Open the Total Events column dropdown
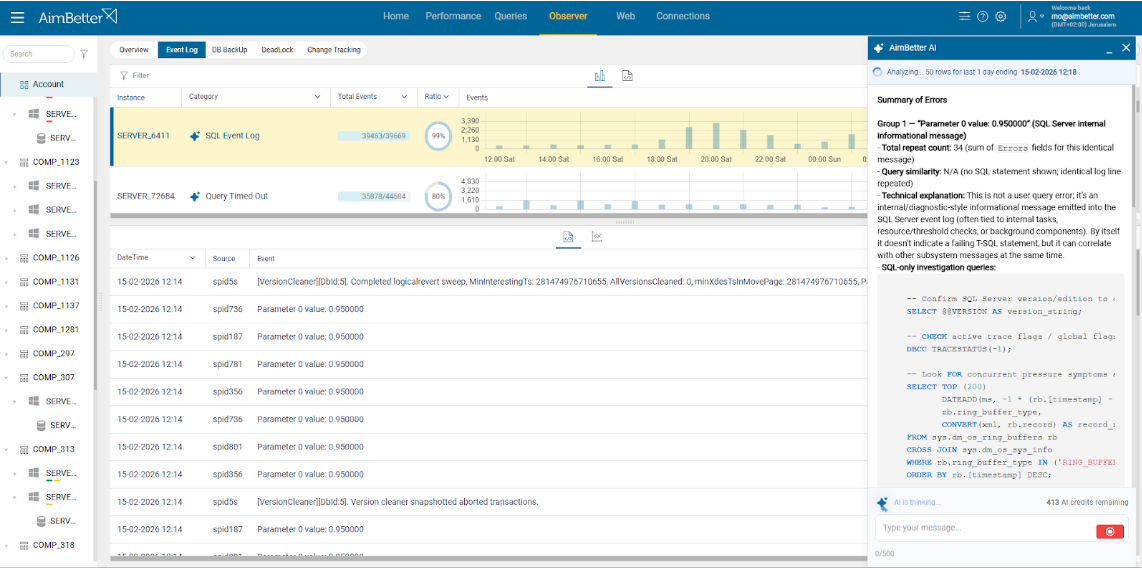The image size is (1142, 568). [x=405, y=97]
